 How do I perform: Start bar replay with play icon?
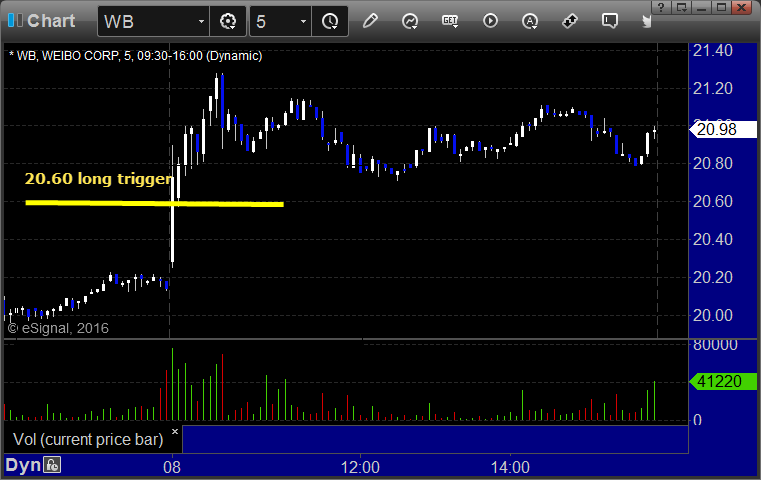pyautogui.click(x=490, y=21)
